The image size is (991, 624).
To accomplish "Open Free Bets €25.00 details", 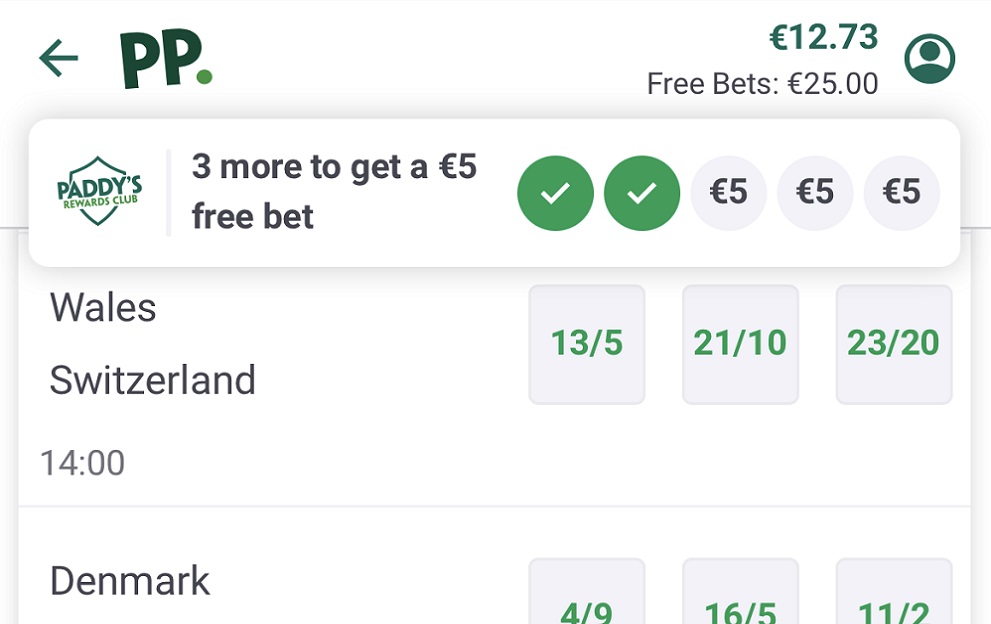I will coord(762,84).
